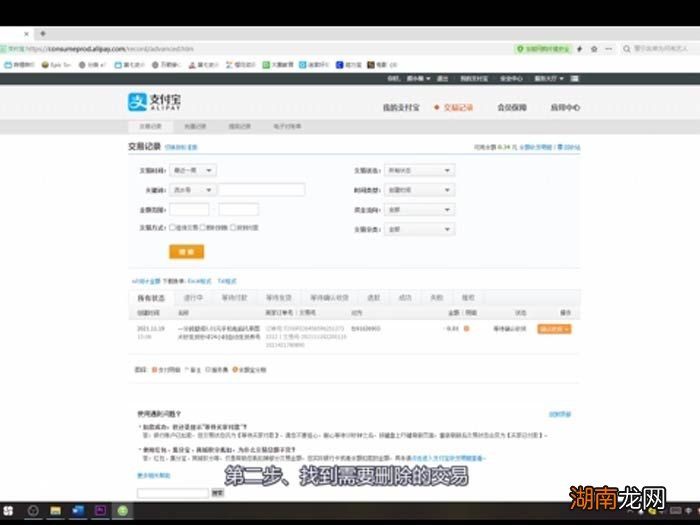Select the 成功 status tab
Image resolution: width=700 pixels, height=525 pixels.
point(405,298)
